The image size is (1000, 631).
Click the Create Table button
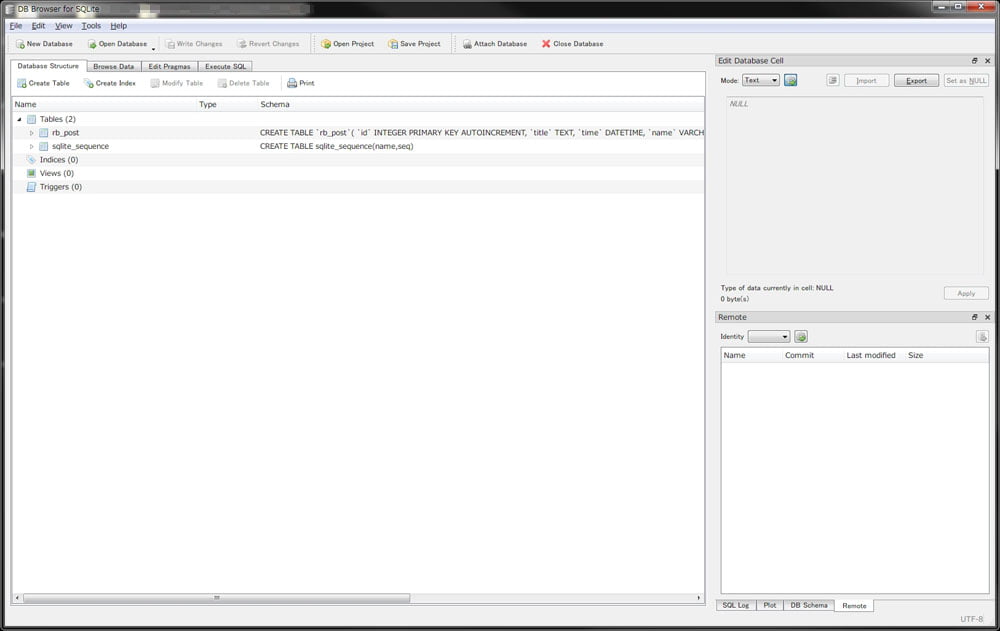43,83
